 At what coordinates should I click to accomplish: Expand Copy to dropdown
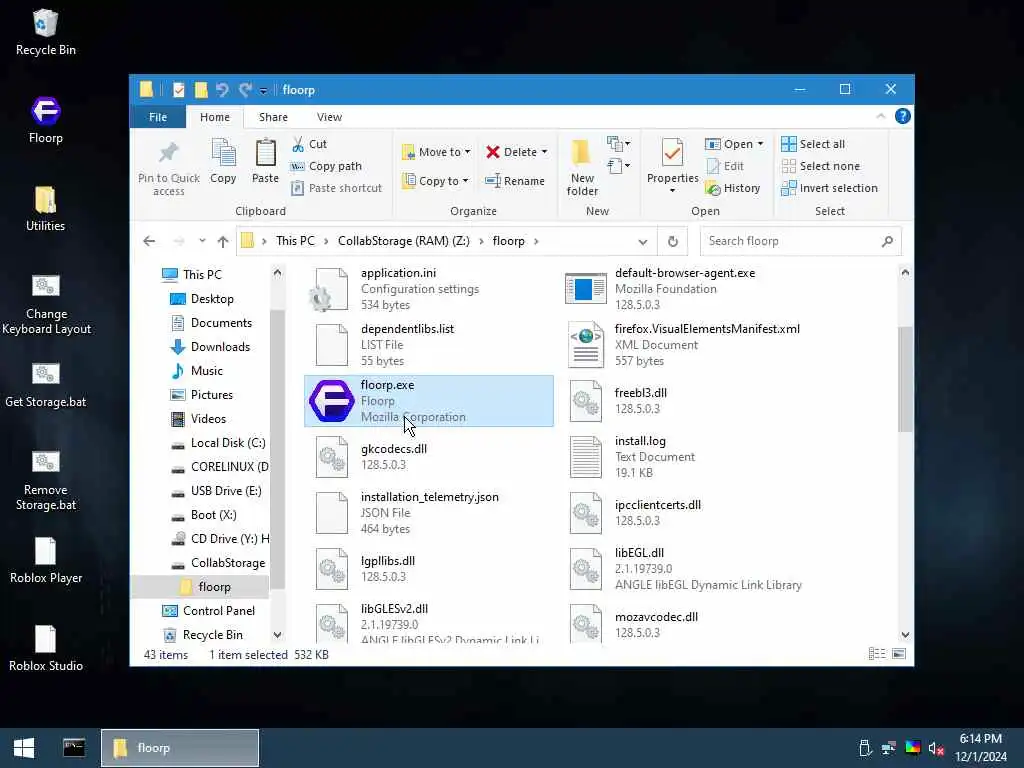(x=465, y=181)
